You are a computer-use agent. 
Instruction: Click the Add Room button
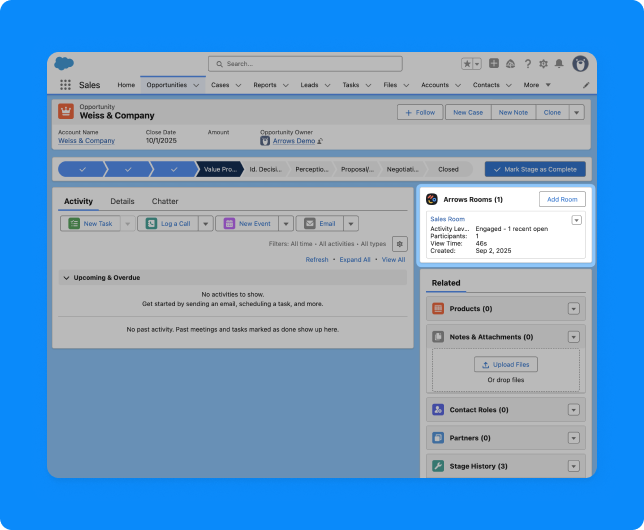click(562, 199)
